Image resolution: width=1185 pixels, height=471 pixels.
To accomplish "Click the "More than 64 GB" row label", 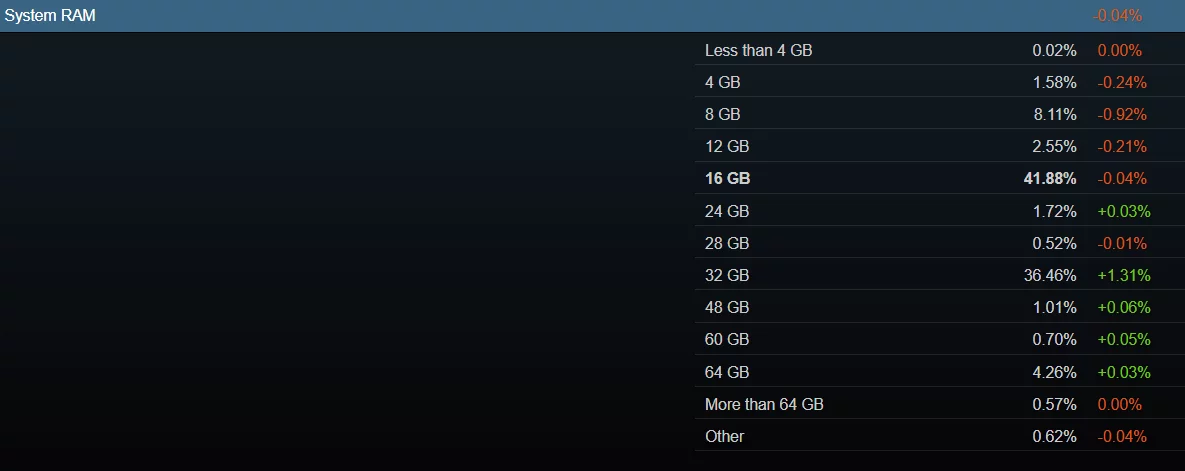I will pos(764,404).
